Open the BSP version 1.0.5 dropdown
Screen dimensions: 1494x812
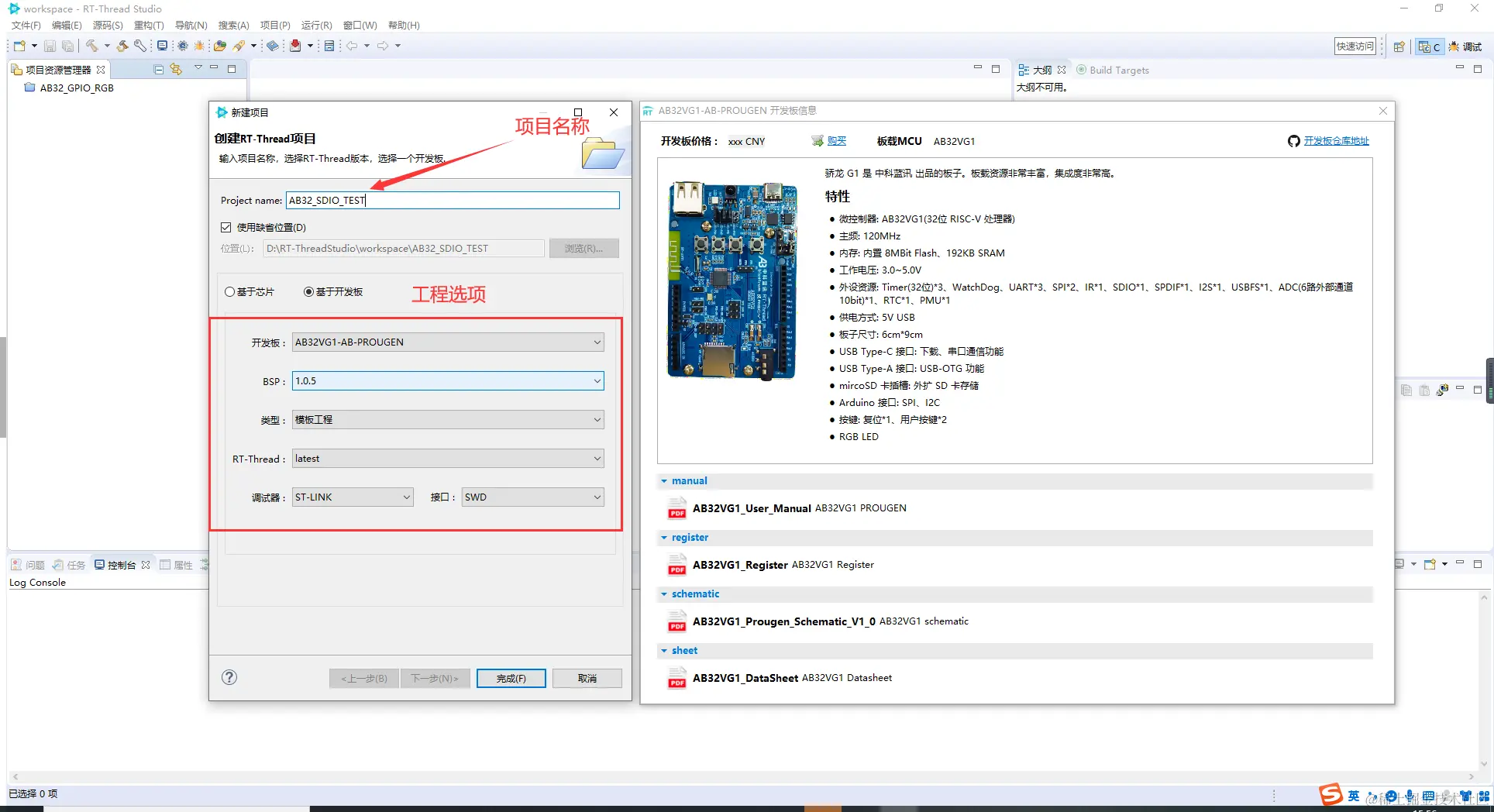coord(448,381)
